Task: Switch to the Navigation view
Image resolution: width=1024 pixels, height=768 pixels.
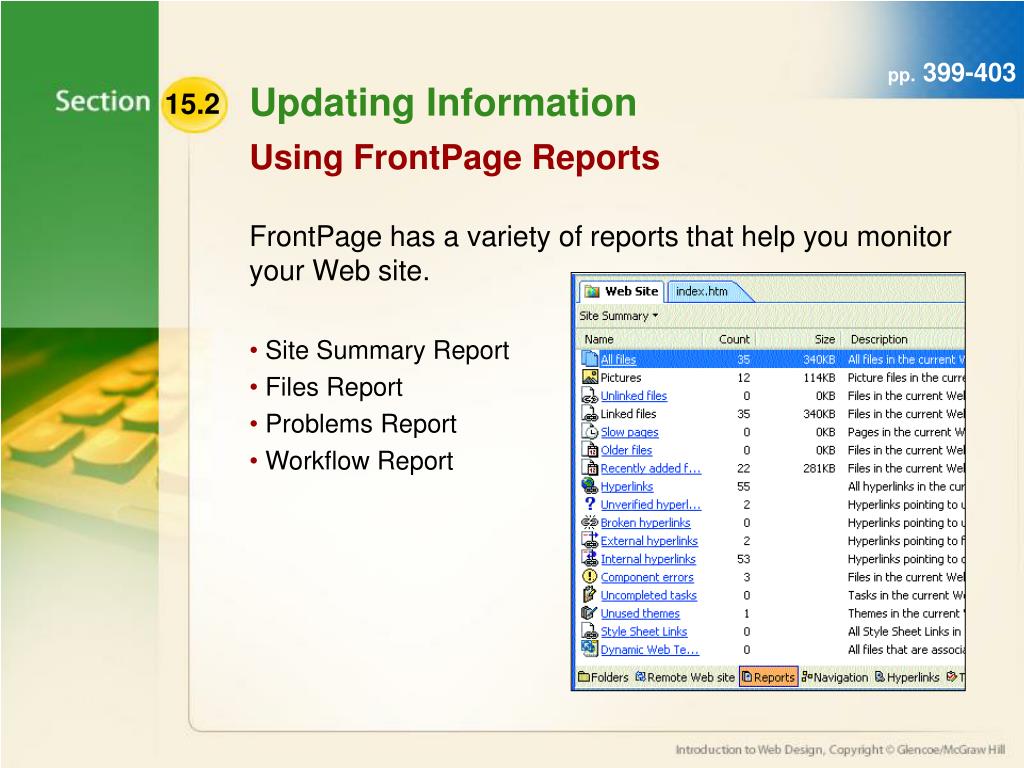Action: click(835, 677)
